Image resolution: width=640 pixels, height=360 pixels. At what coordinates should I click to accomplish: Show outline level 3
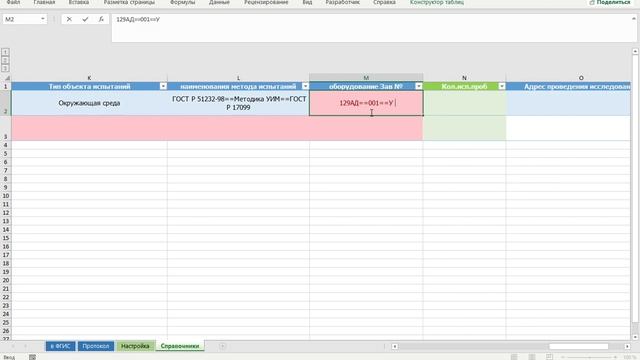click(5, 68)
